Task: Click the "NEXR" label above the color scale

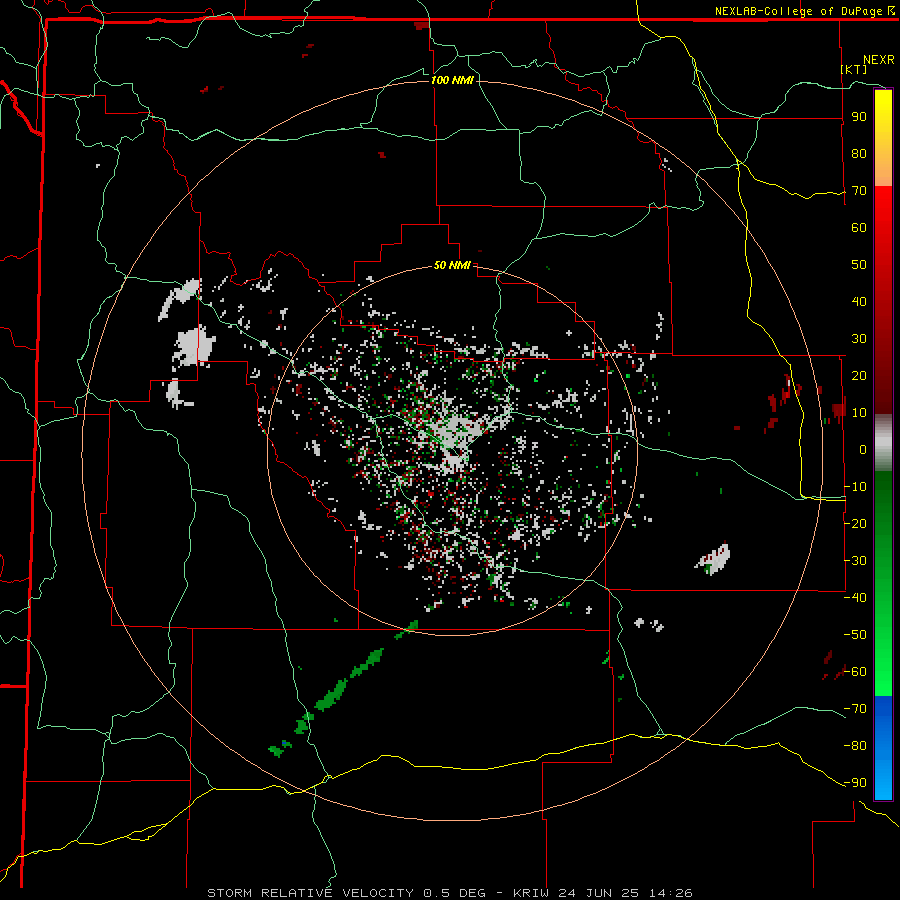Action: pyautogui.click(x=879, y=60)
